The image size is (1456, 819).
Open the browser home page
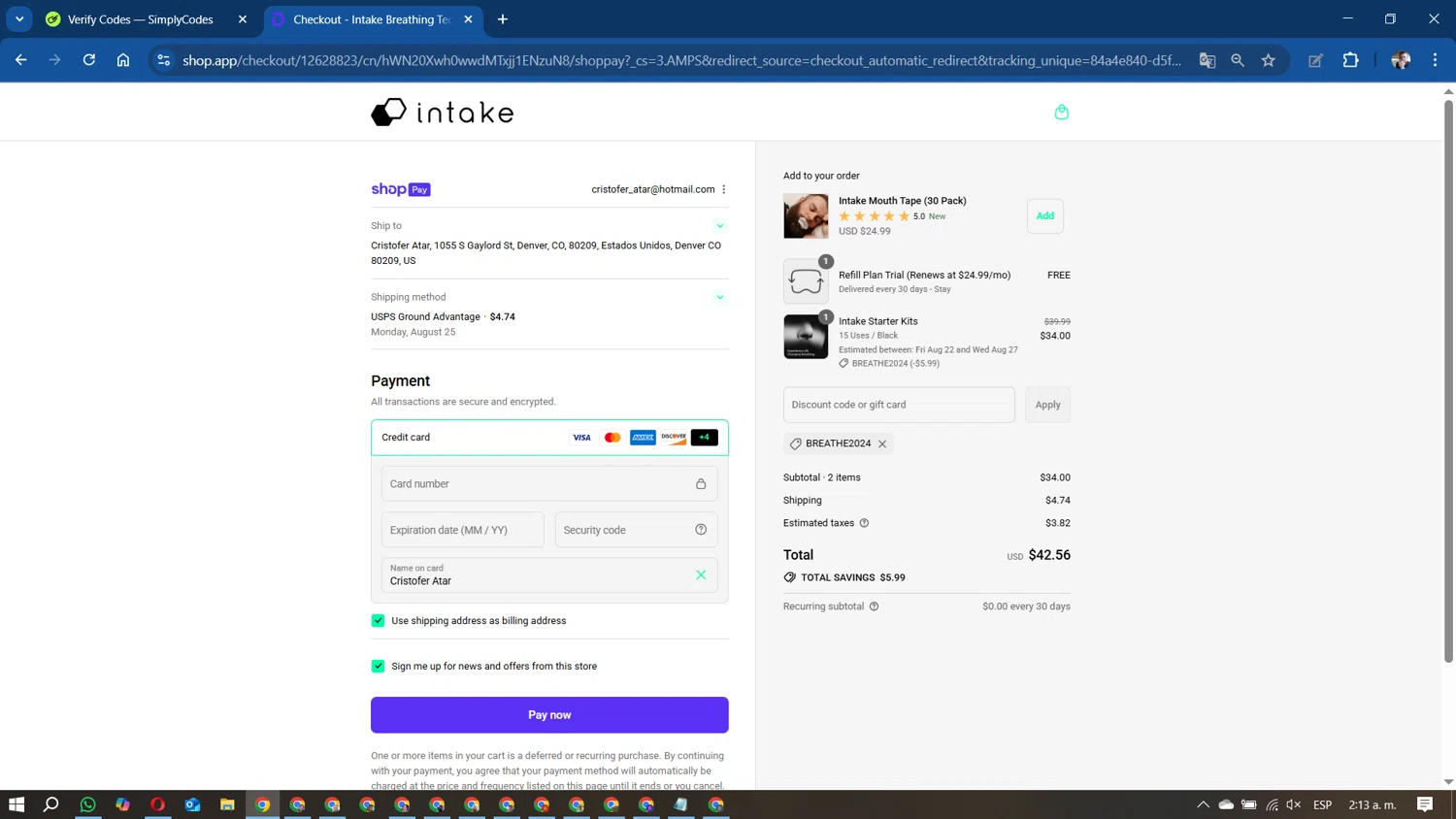coord(123,60)
